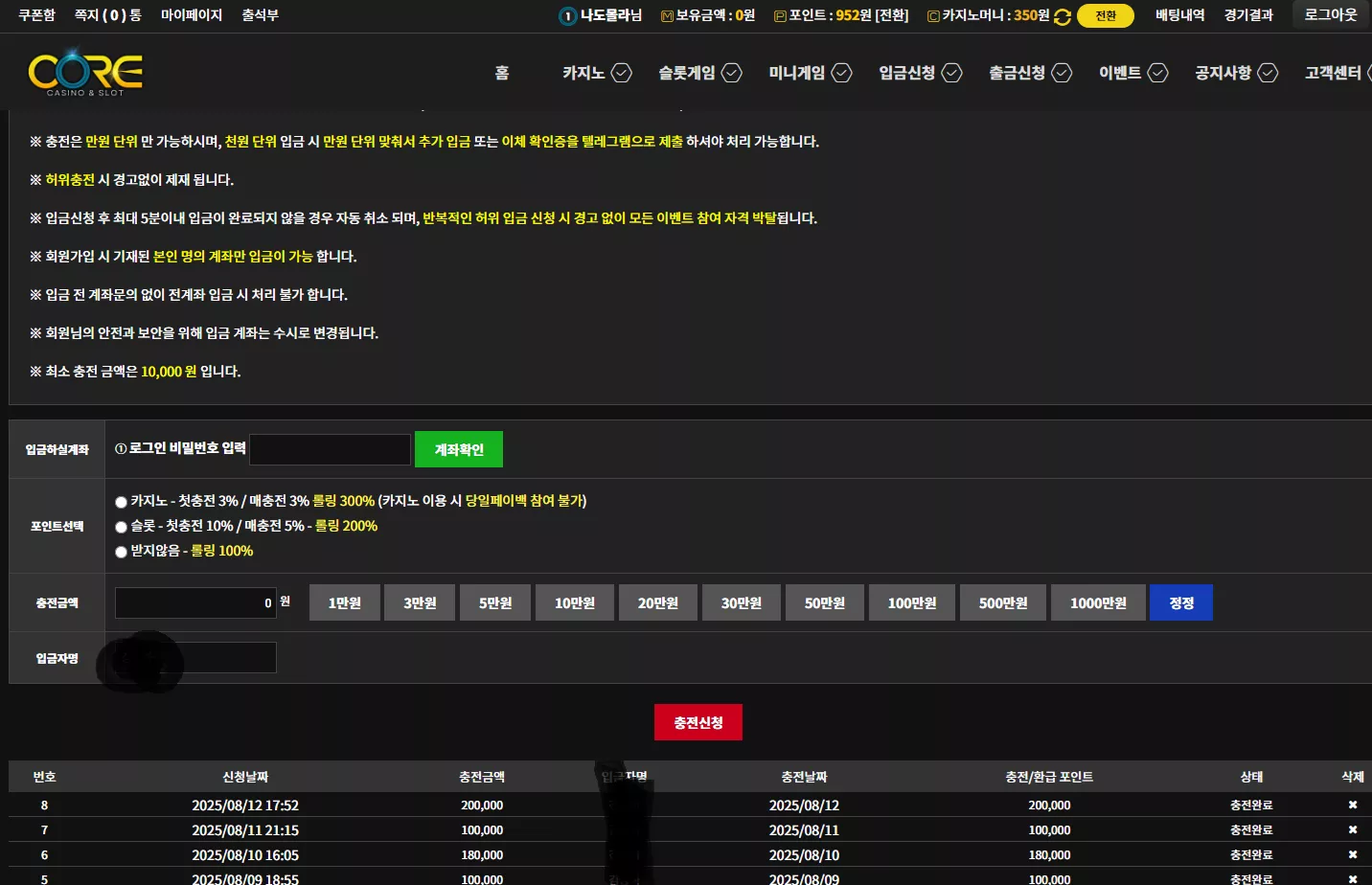
Task: Select the 슬롯 첫충전 10% bonus option
Action: (121, 527)
